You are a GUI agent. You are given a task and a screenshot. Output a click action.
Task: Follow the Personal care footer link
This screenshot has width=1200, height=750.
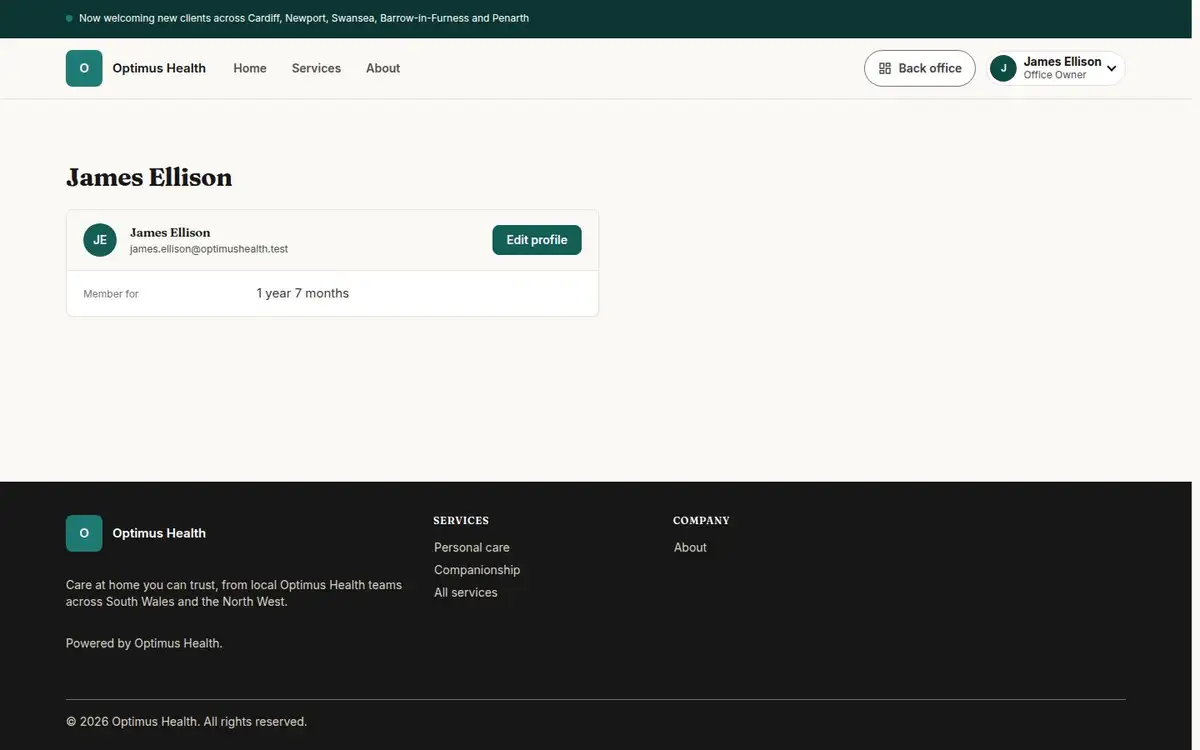tap(472, 547)
